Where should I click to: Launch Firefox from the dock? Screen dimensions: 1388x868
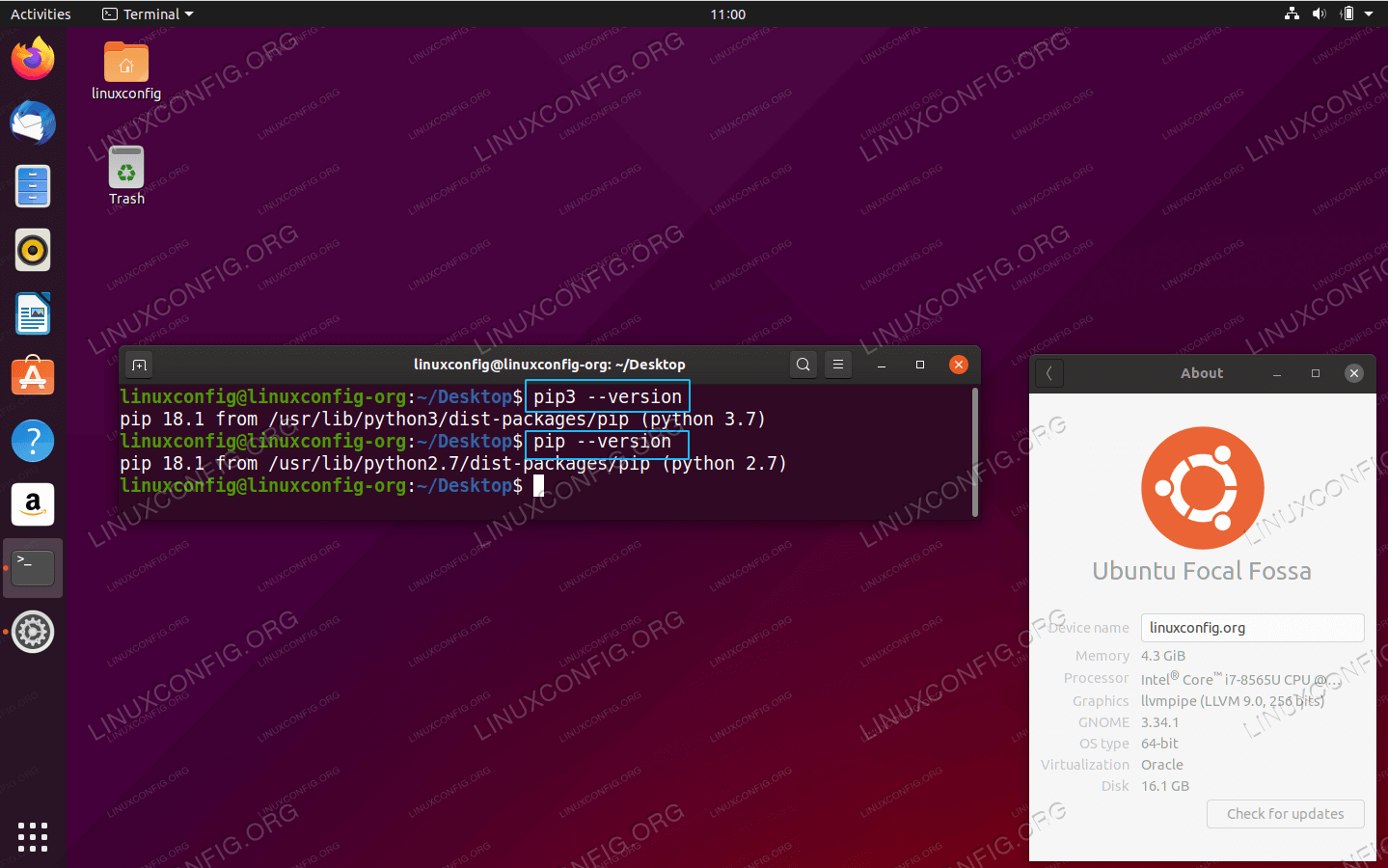tap(33, 60)
